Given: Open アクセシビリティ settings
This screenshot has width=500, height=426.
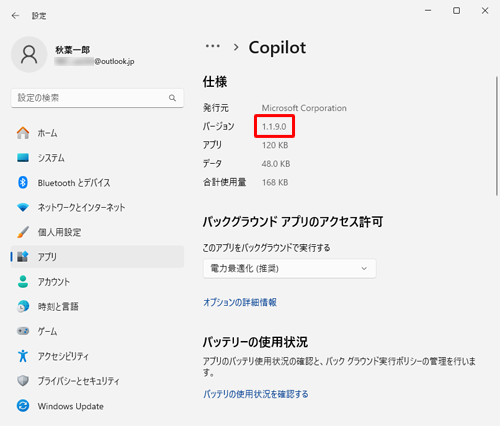Looking at the screenshot, I should (97, 356).
